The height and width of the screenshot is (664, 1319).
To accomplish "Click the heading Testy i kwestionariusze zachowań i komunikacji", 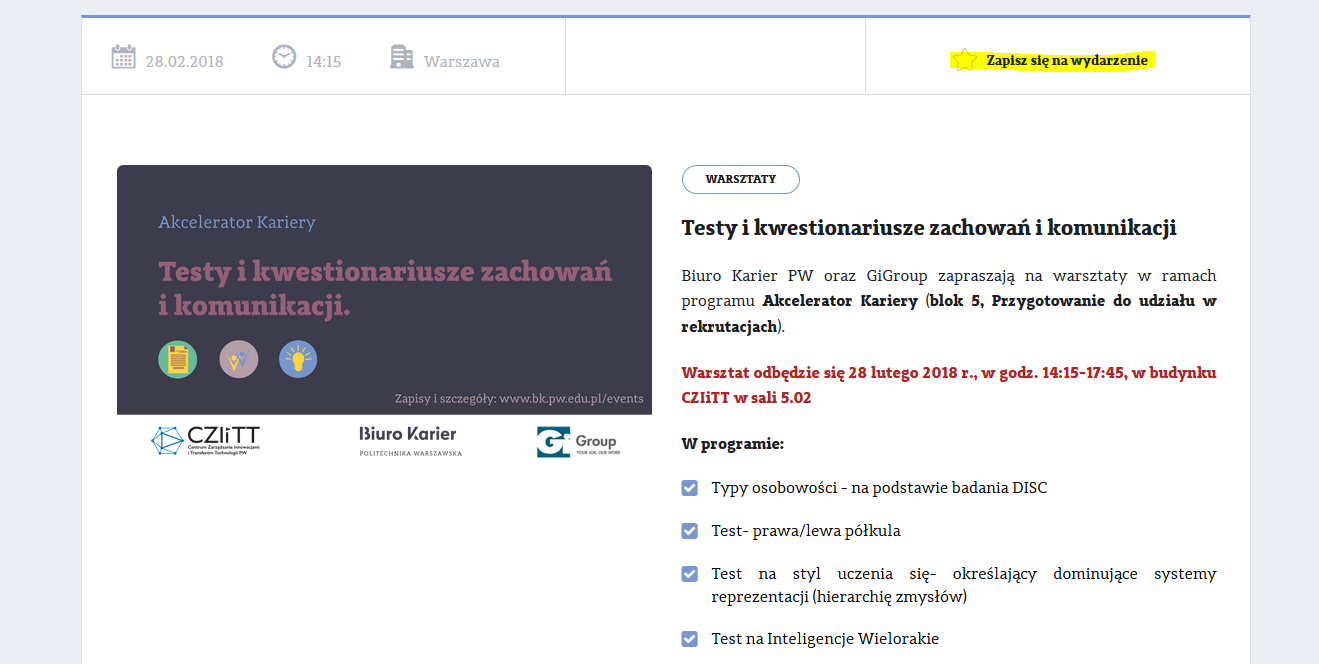I will (x=929, y=228).
